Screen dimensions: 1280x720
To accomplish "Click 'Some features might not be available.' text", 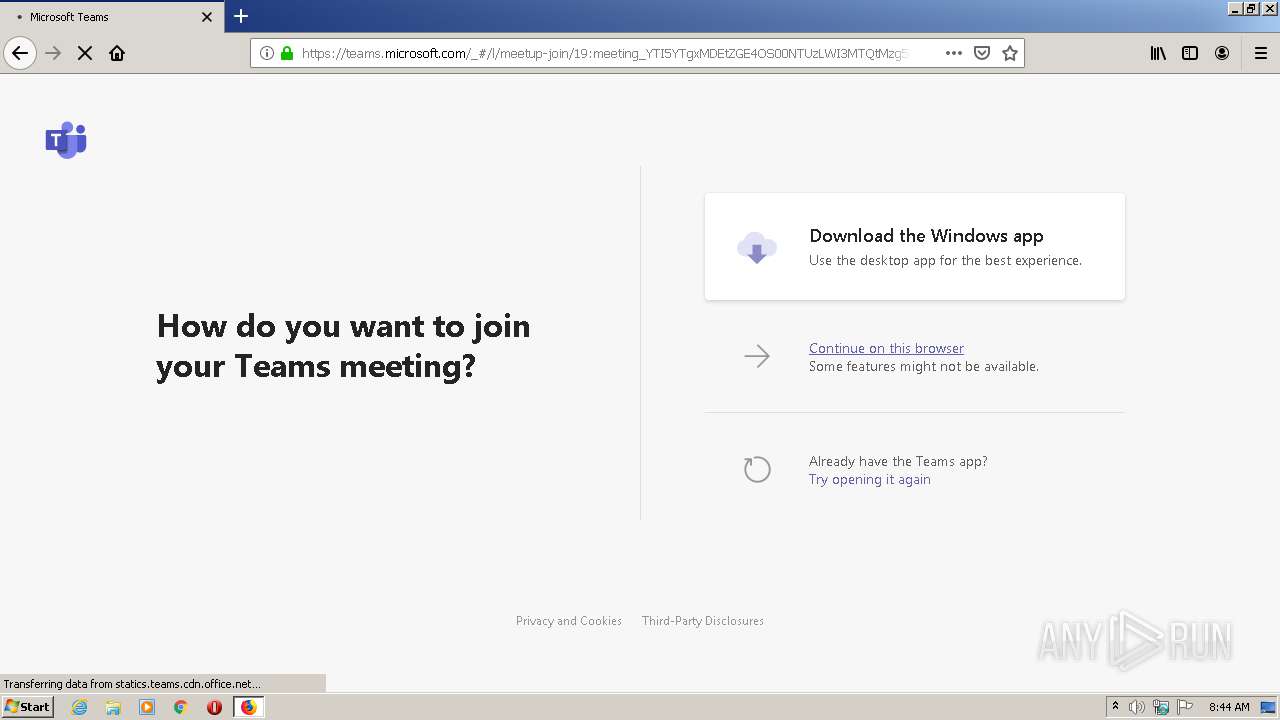I will tap(924, 366).
